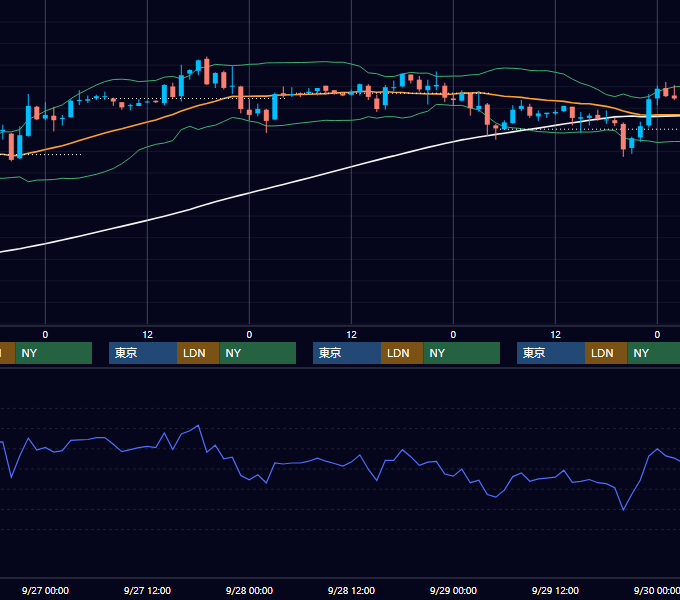Select the 東京 session block on 9/29
The height and width of the screenshot is (600, 680).
click(x=551, y=353)
